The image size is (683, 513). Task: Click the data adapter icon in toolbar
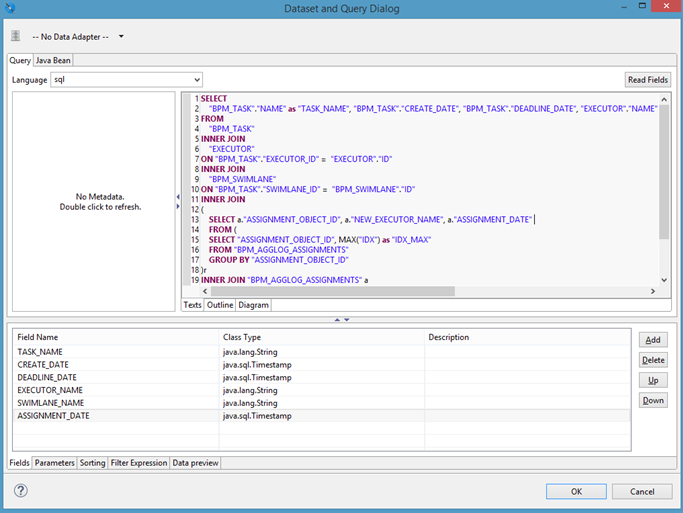click(15, 37)
